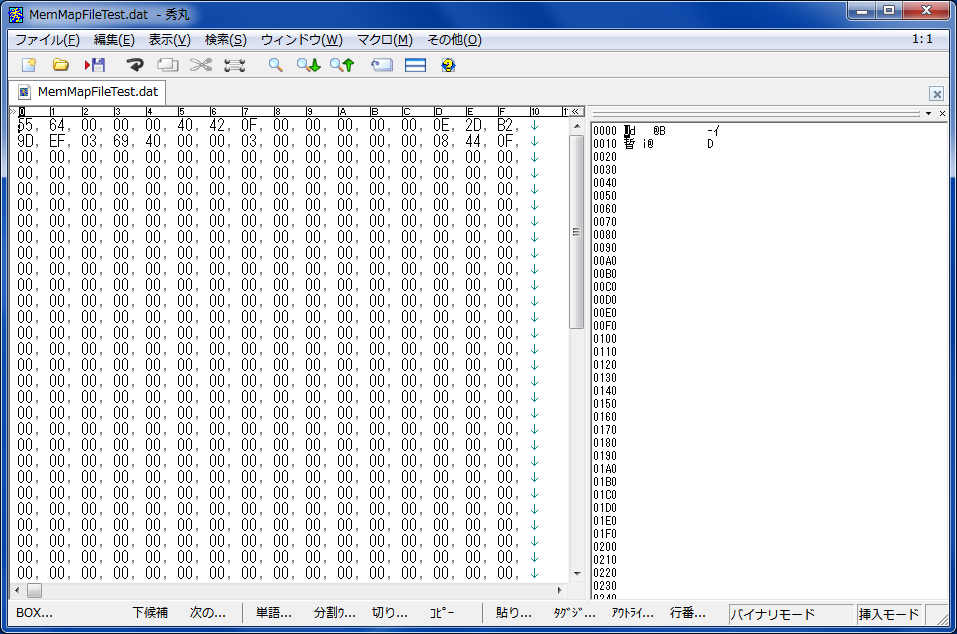Open the 検索(S) menu
This screenshot has height=634, width=957.
click(226, 40)
